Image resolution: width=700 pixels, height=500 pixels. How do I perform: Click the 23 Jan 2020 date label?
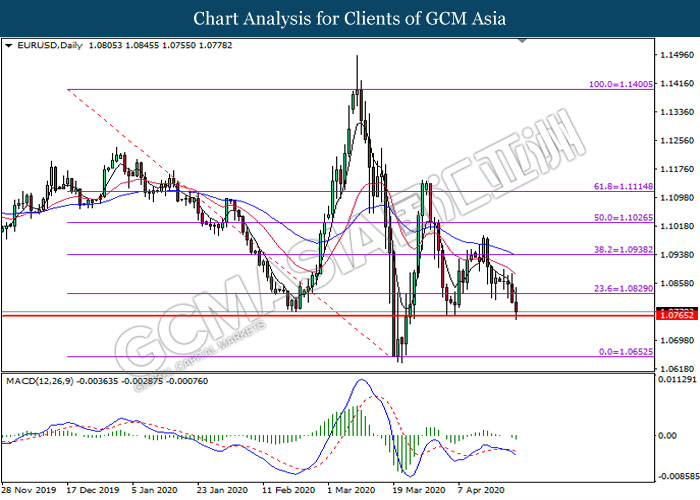[x=222, y=490]
